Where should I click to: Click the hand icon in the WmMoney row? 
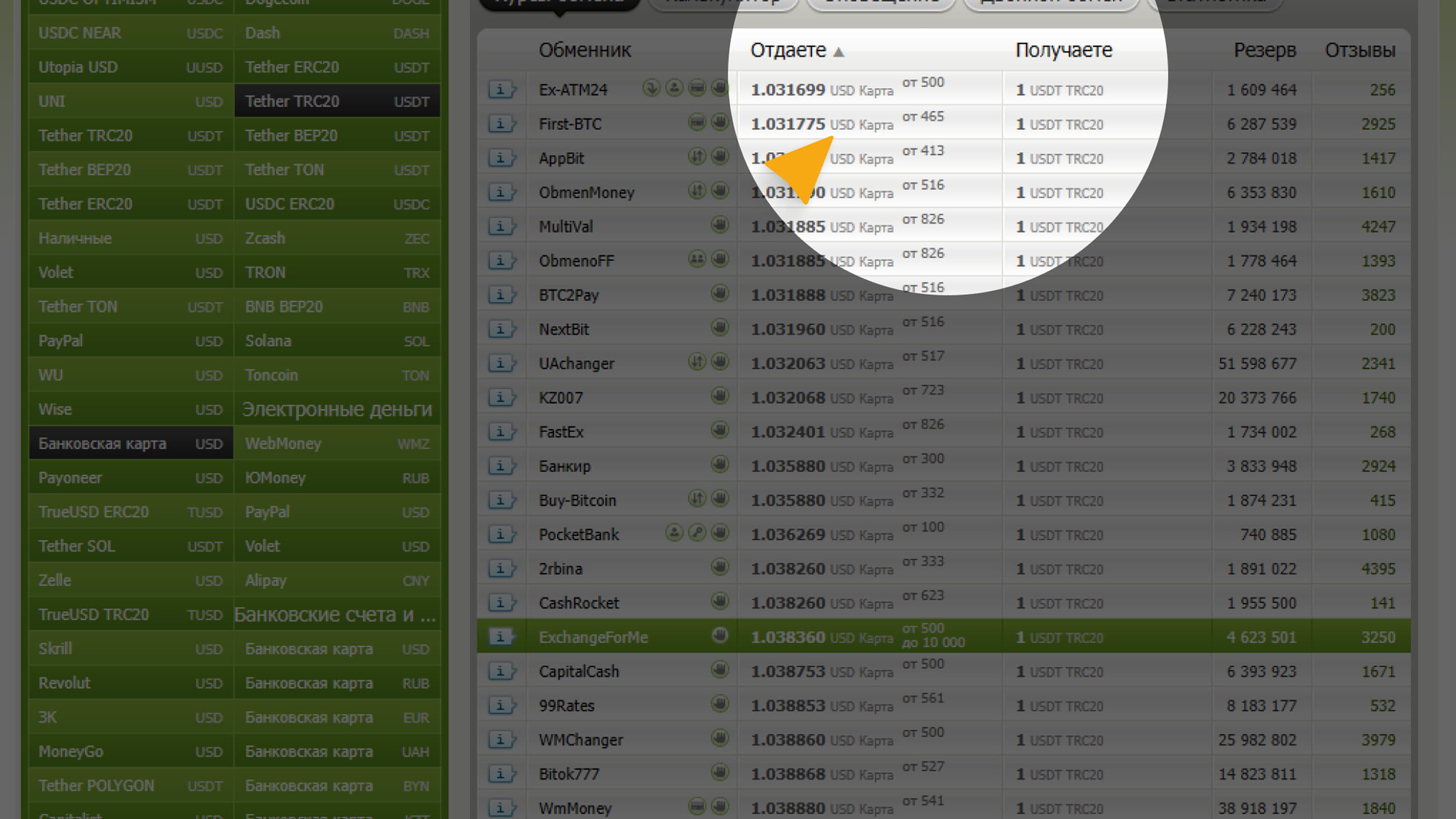click(719, 806)
